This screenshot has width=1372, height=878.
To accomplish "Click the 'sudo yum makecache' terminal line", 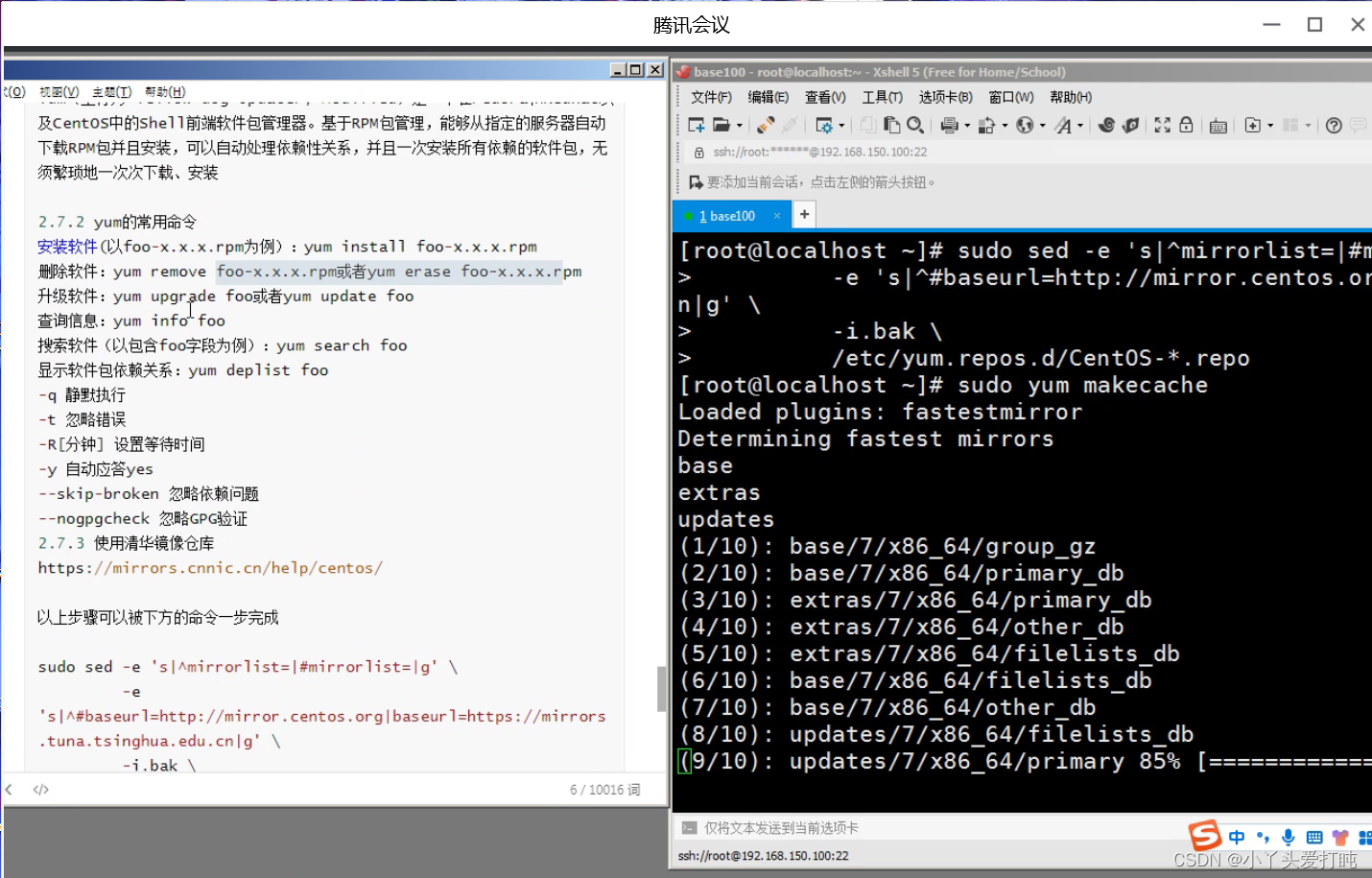I will point(1083,385).
